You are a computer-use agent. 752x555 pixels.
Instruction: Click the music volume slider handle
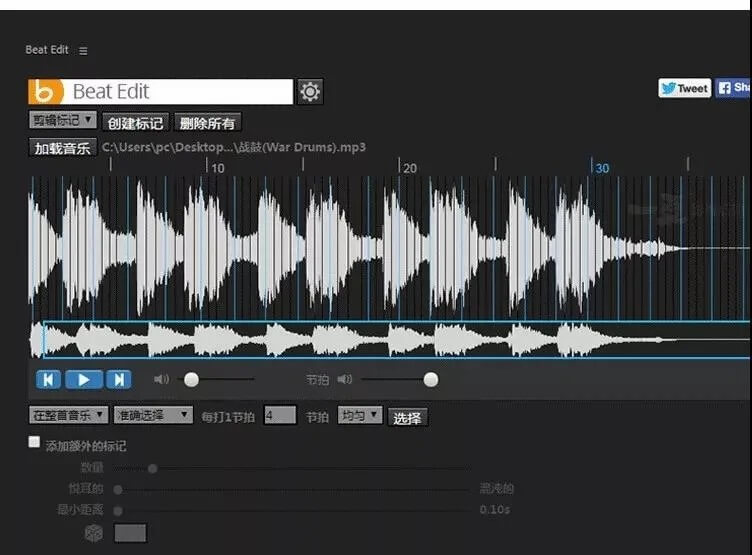(191, 380)
